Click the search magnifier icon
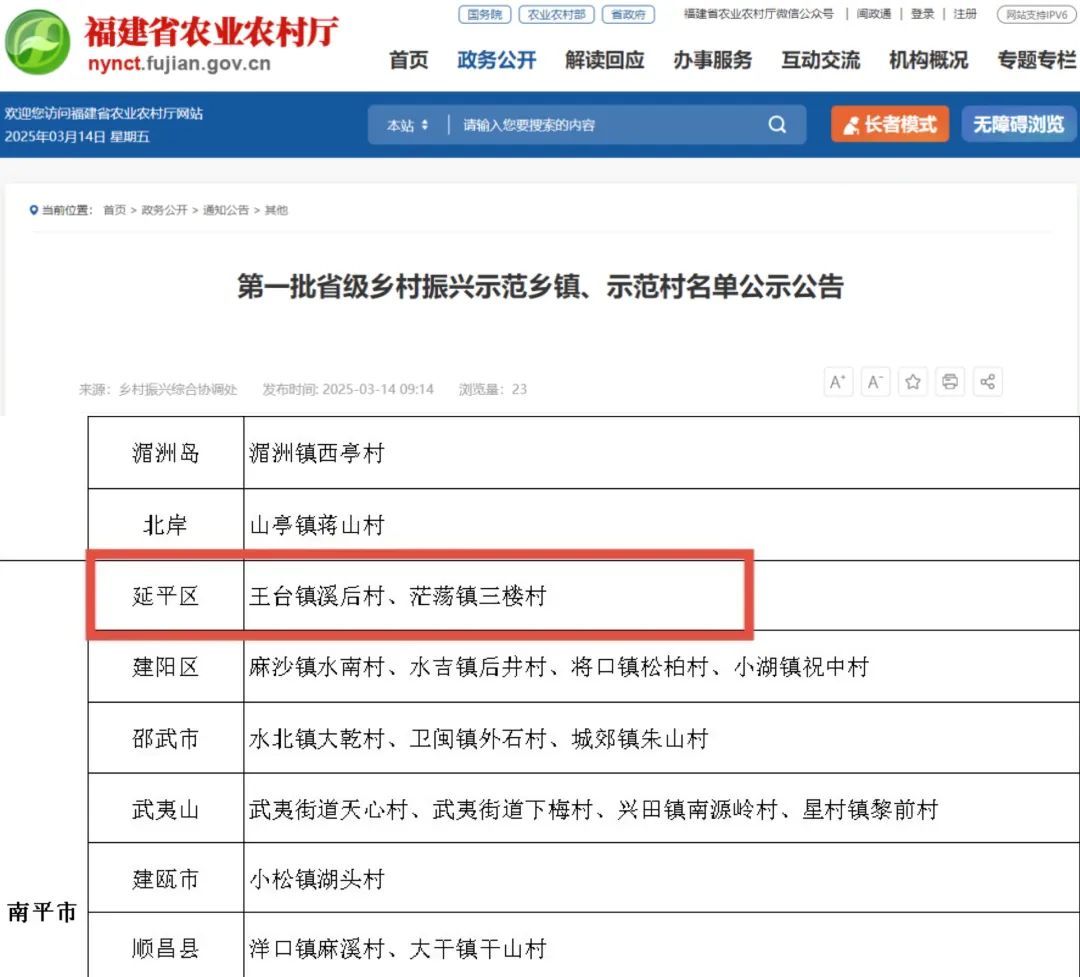The width and height of the screenshot is (1080, 977). point(777,125)
